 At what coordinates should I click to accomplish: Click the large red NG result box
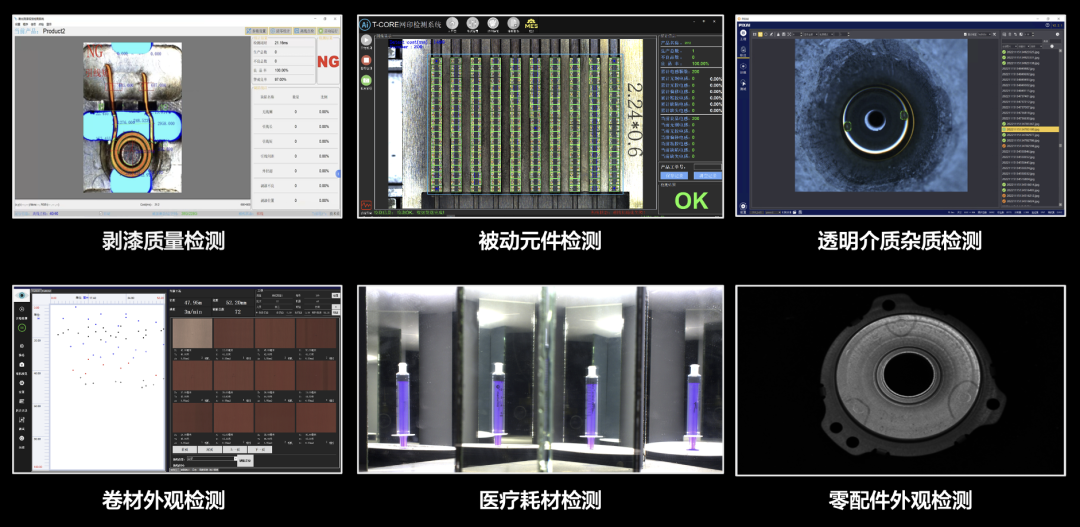(x=329, y=61)
